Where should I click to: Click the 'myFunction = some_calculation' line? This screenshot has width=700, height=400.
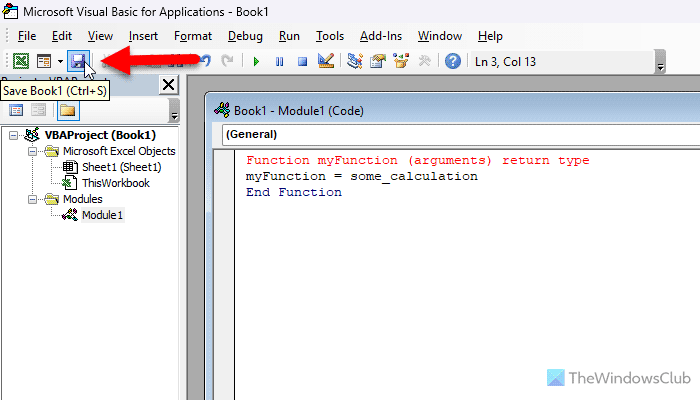362,176
